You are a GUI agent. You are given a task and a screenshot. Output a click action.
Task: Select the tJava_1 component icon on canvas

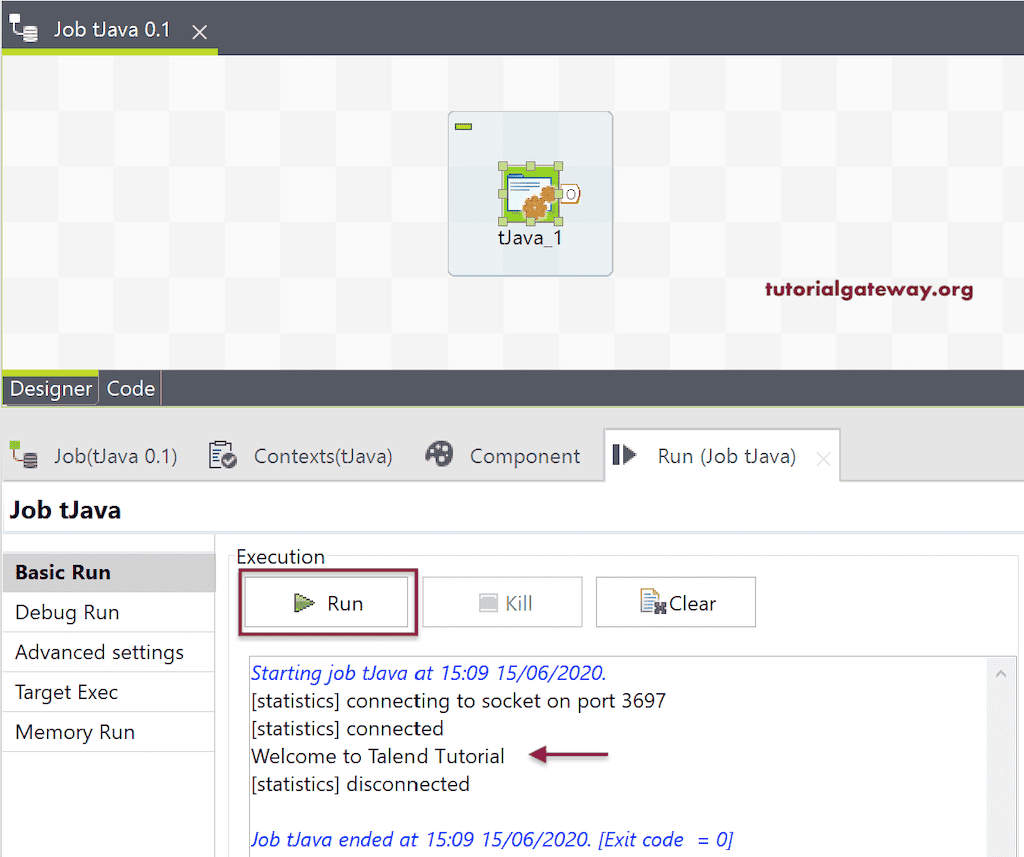(x=530, y=194)
